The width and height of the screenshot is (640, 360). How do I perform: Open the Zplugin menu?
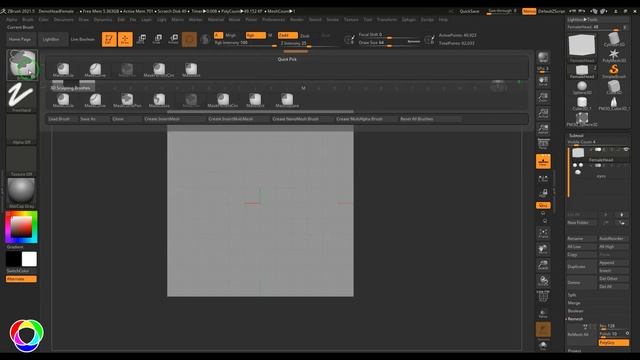(x=408, y=20)
